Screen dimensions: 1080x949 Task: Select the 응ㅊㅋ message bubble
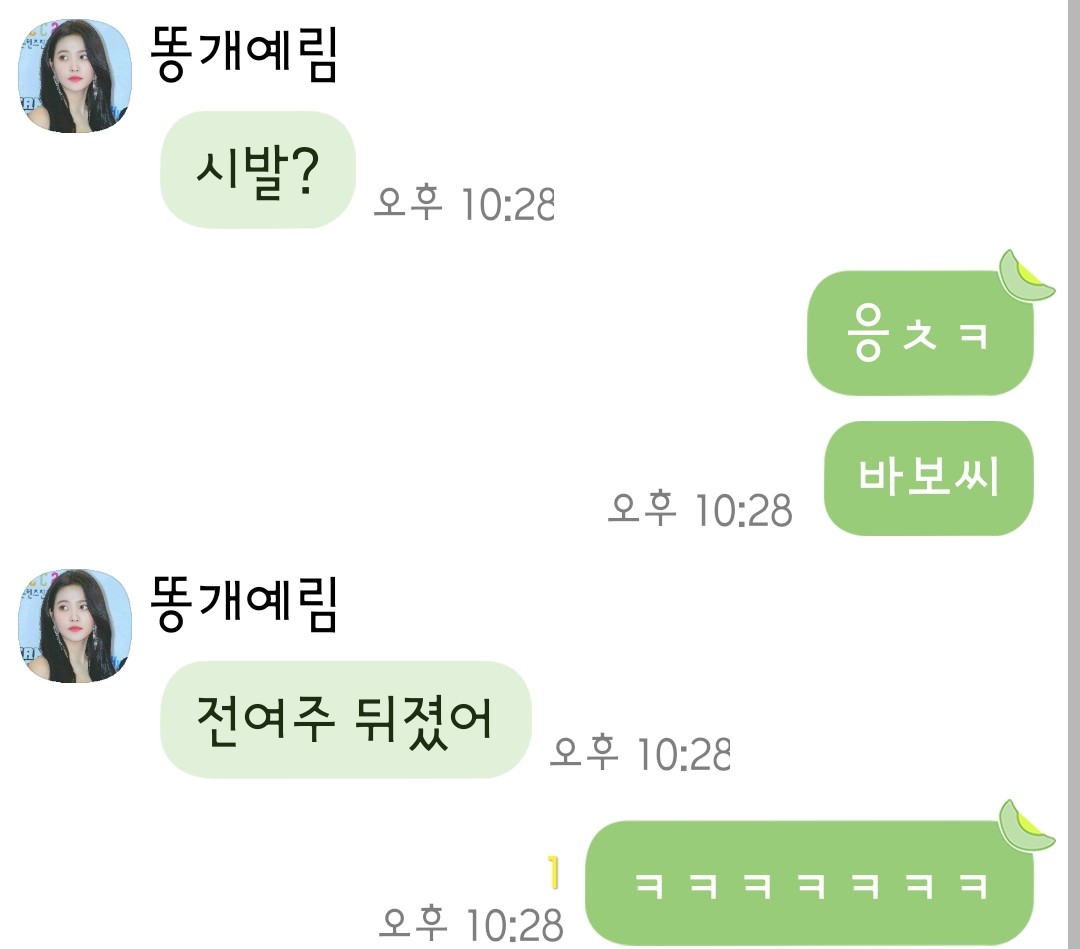(x=920, y=333)
